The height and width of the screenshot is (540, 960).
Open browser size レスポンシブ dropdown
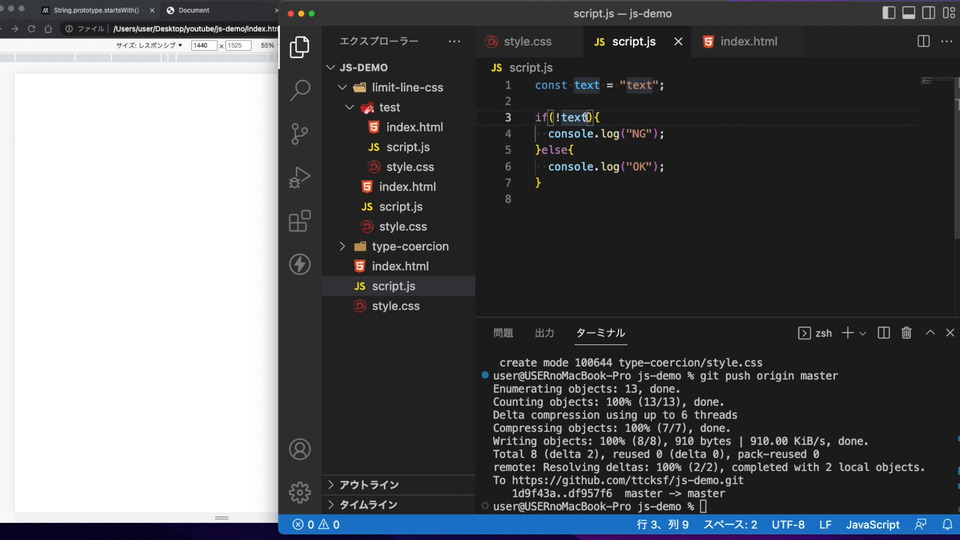pos(149,45)
